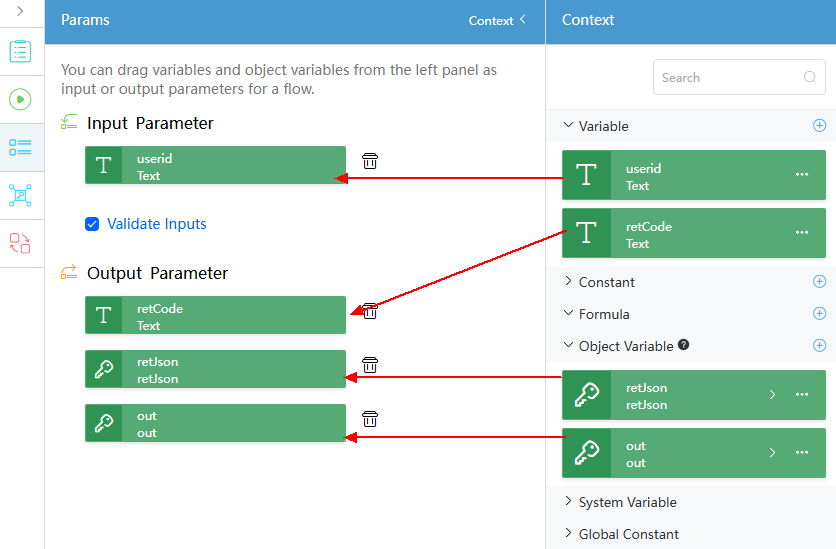Remove the out output parameter
Viewport: 836px width, 549px height.
click(369, 419)
